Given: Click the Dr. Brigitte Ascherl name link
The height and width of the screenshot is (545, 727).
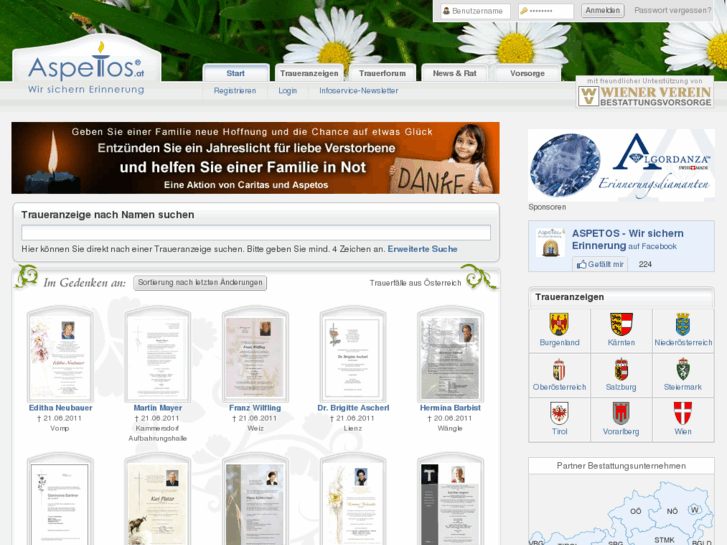Looking at the screenshot, I should tap(353, 408).
